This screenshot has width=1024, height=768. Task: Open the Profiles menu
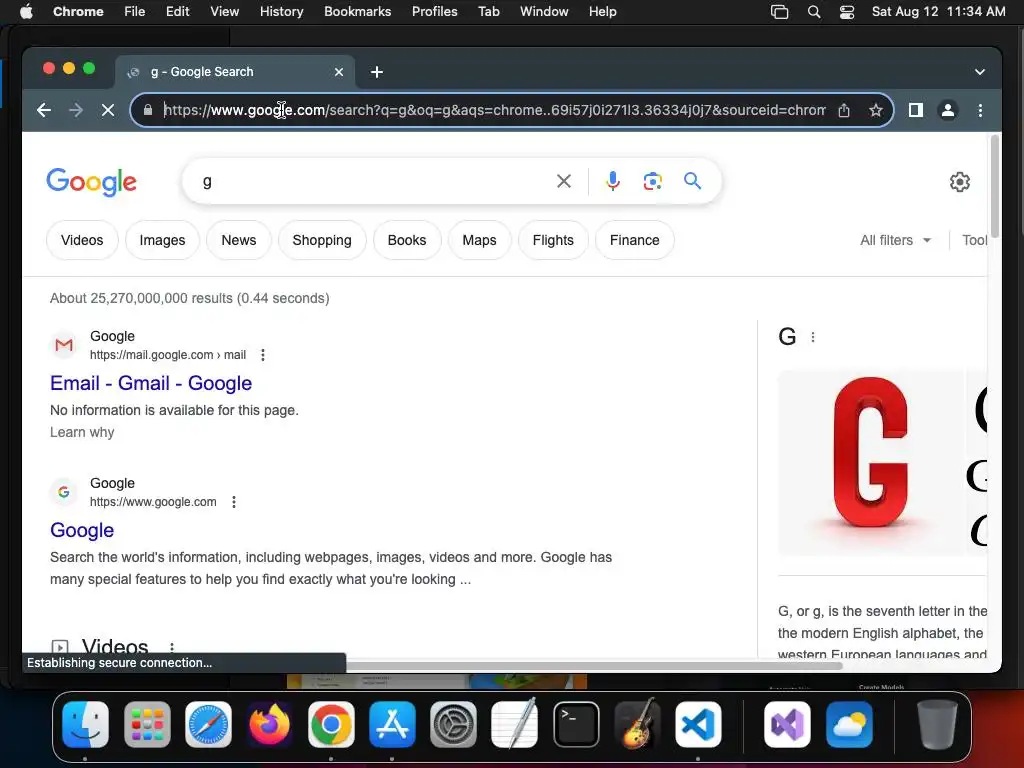pos(434,11)
